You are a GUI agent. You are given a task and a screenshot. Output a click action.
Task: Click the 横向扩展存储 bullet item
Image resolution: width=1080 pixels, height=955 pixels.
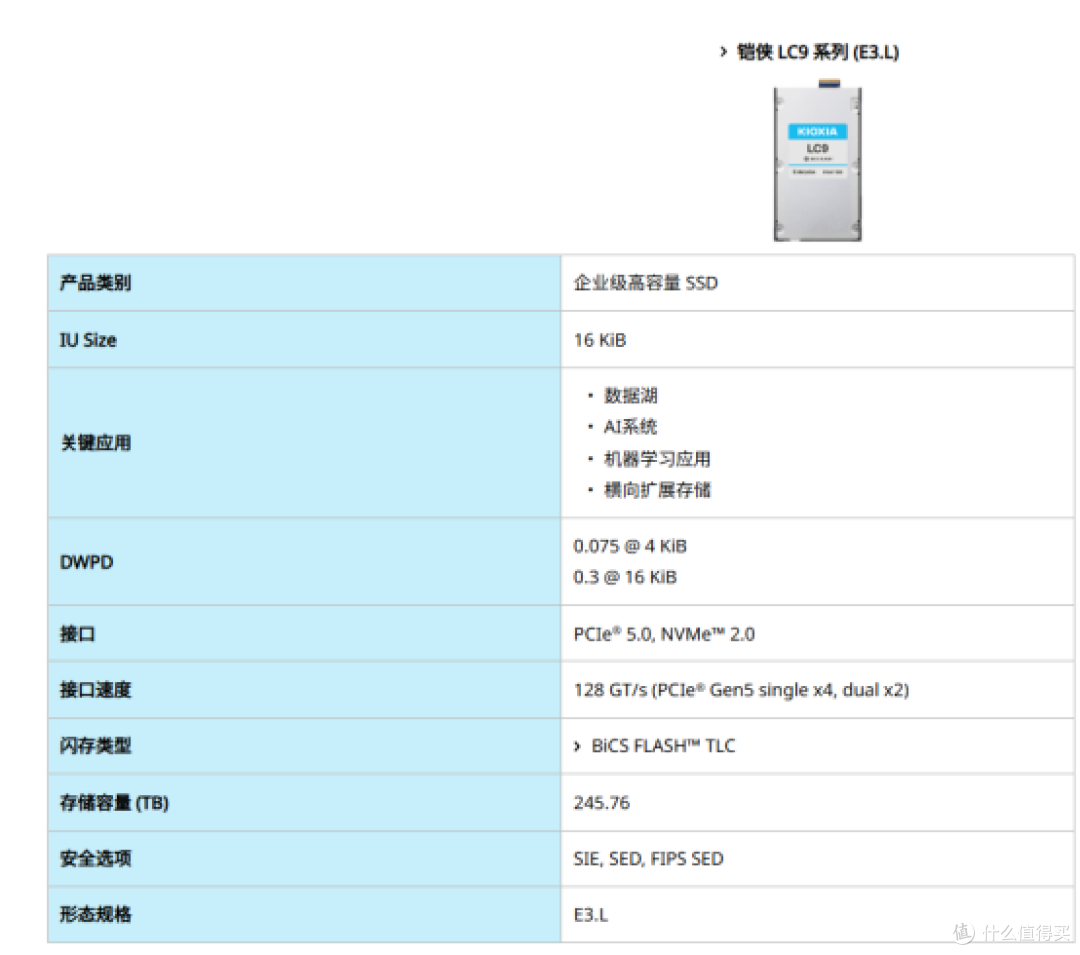pos(657,490)
